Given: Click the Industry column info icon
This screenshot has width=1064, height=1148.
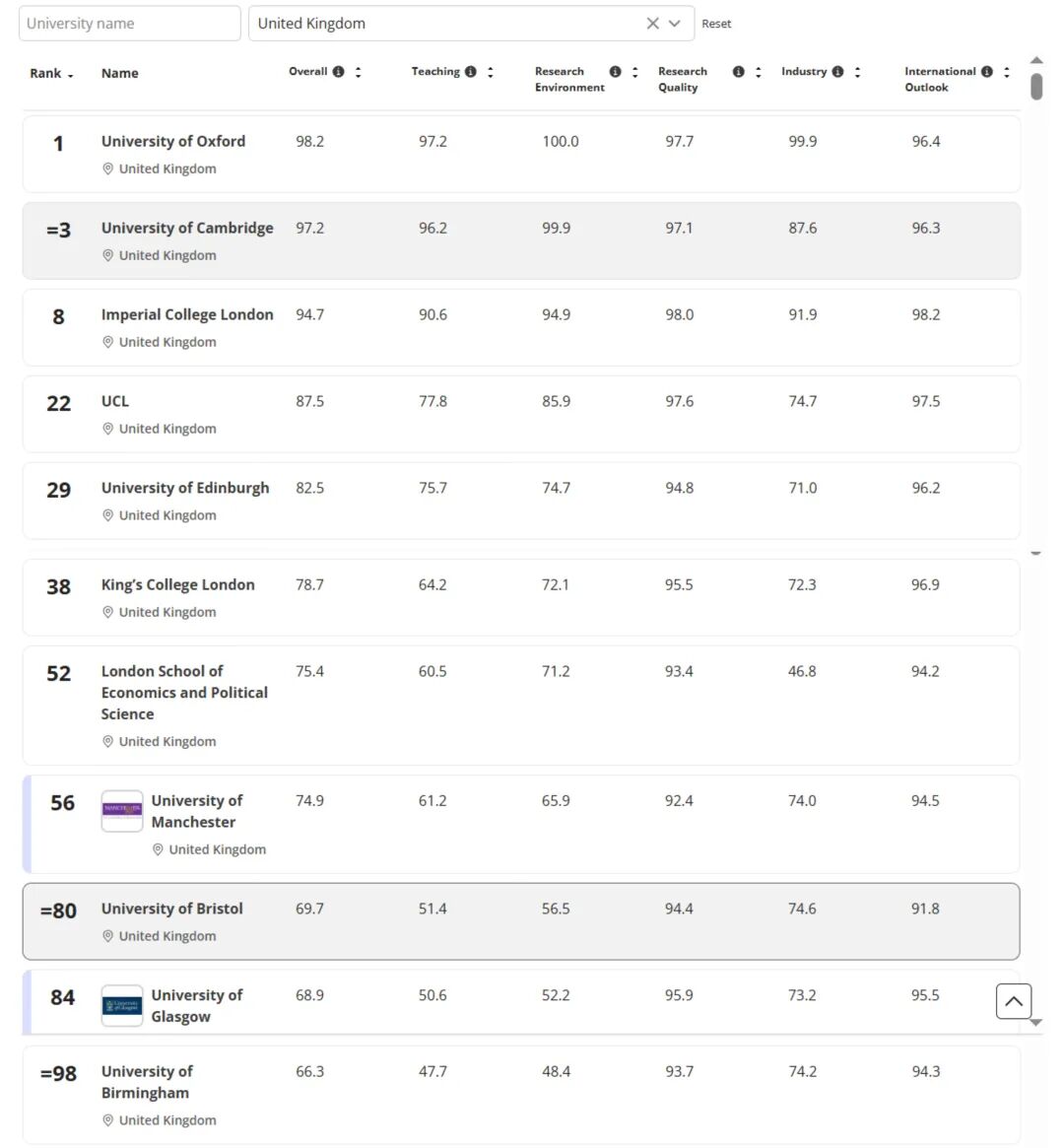Looking at the screenshot, I should click(x=838, y=72).
